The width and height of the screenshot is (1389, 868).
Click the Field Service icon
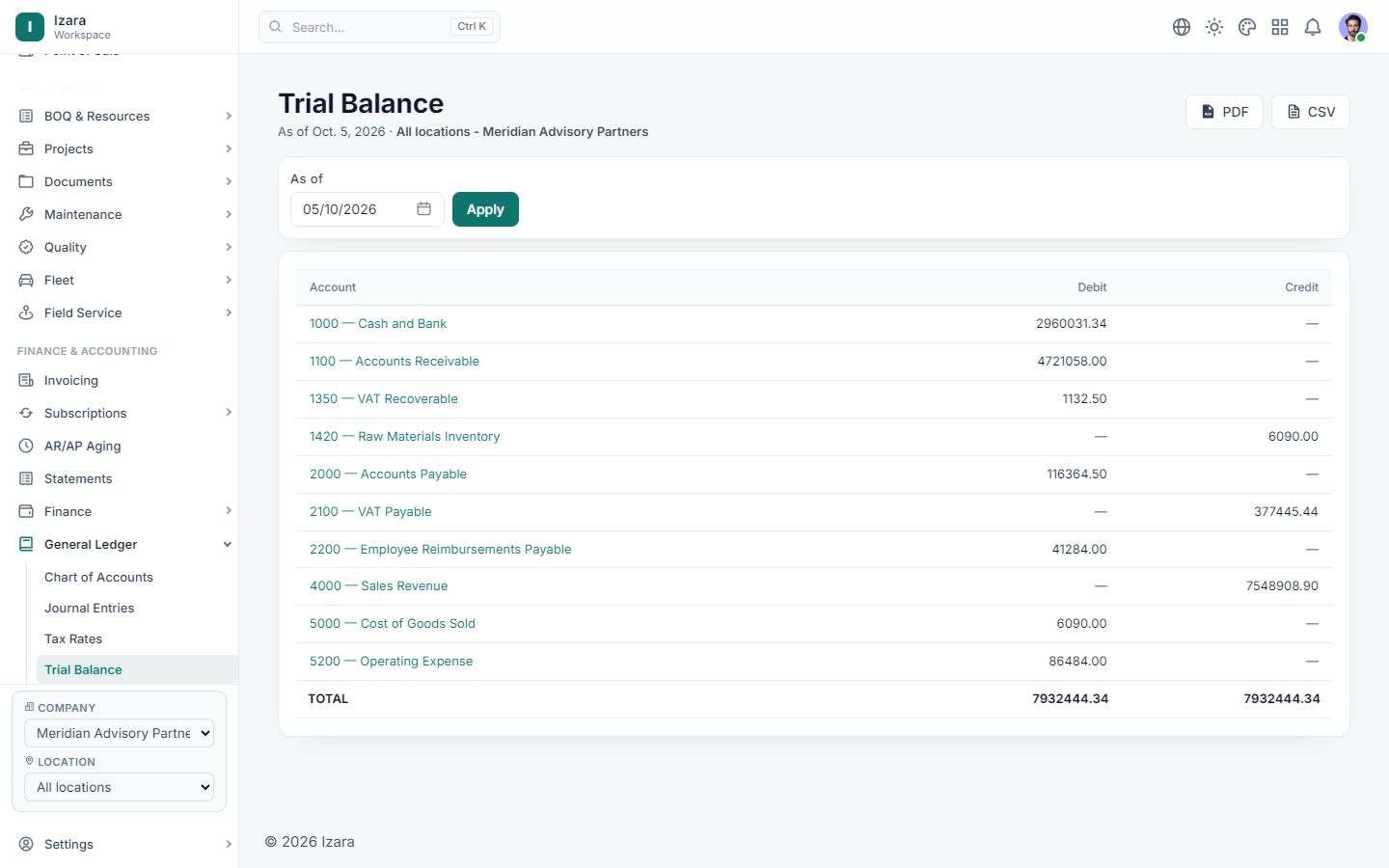click(x=26, y=312)
